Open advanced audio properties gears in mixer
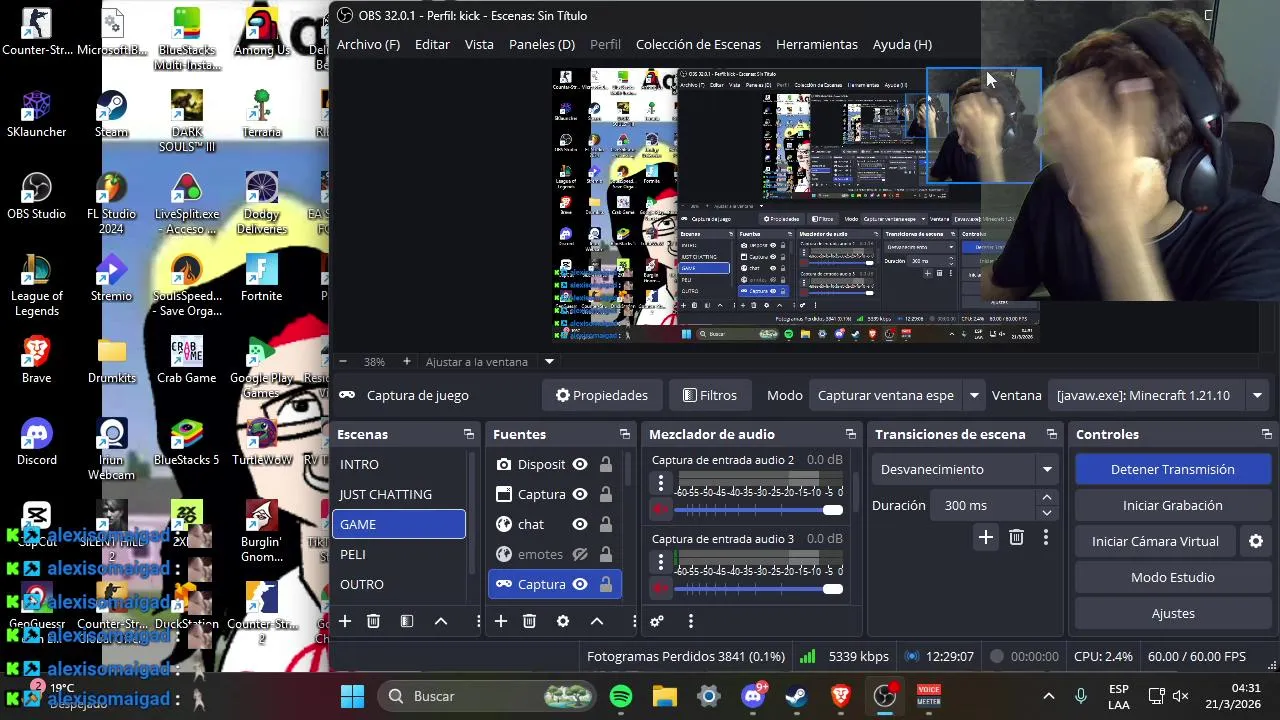The height and width of the screenshot is (720, 1280). coord(657,621)
